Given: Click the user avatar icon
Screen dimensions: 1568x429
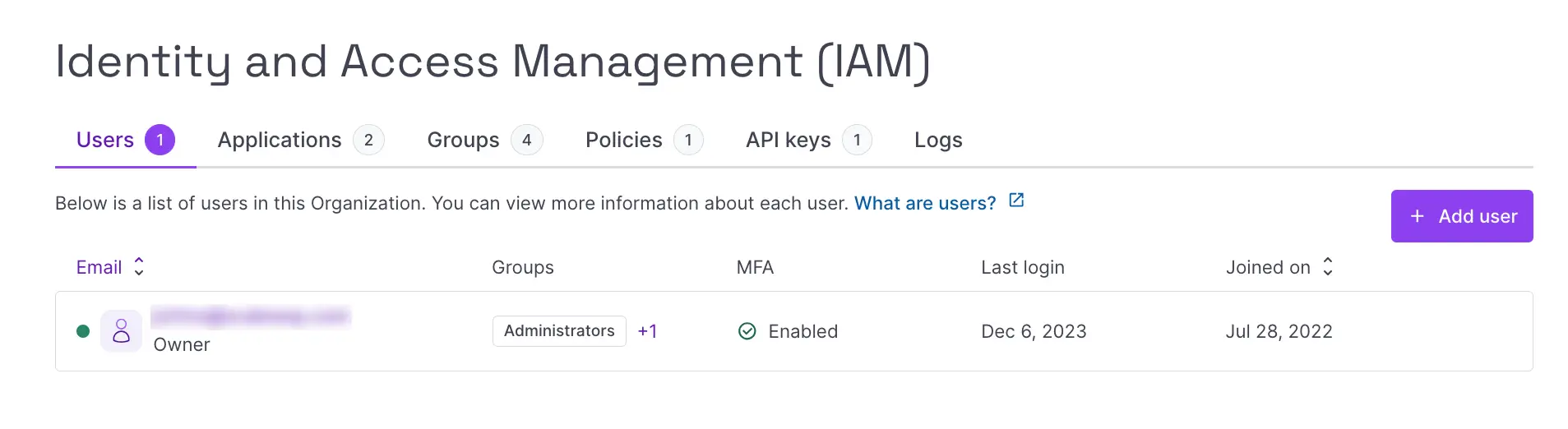Looking at the screenshot, I should point(121,331).
